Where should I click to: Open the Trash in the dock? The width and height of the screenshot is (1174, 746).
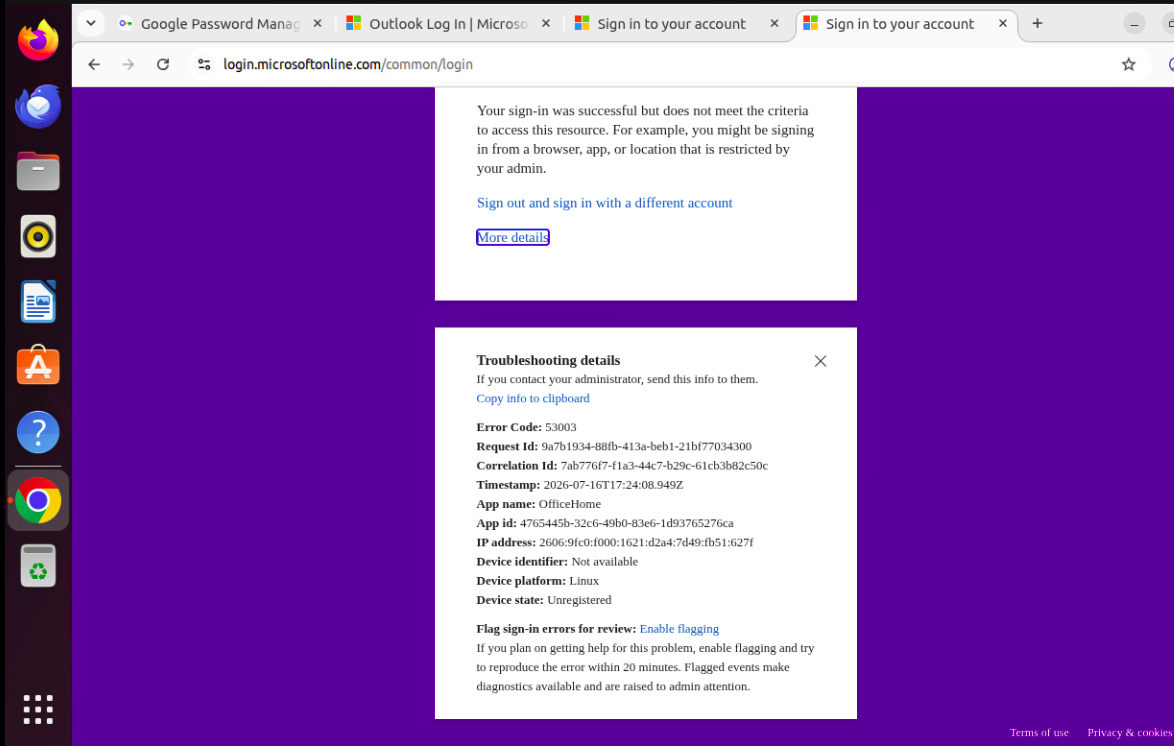click(38, 565)
